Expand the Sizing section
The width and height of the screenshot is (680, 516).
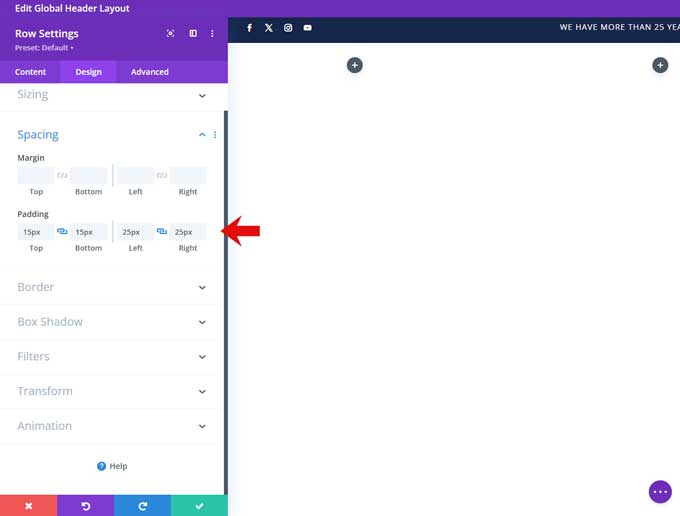[x=202, y=96]
